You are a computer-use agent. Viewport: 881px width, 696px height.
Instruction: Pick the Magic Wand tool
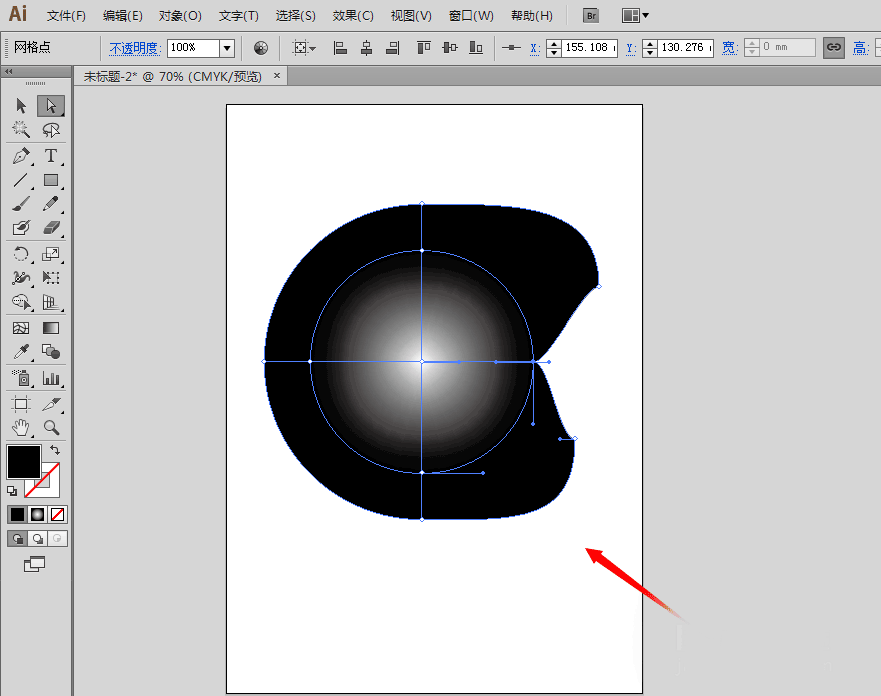coord(21,130)
